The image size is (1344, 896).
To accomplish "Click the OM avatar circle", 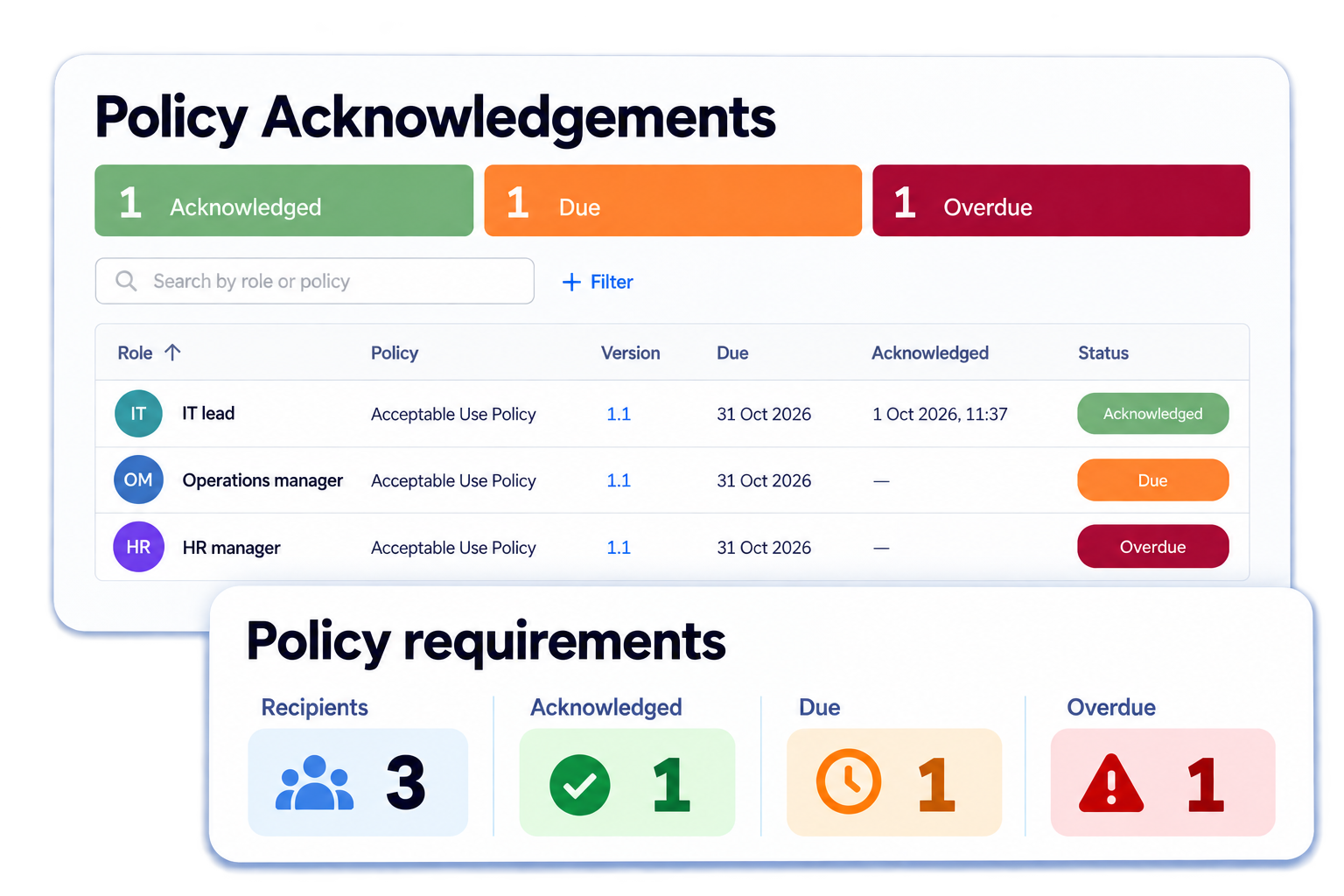I will (138, 479).
